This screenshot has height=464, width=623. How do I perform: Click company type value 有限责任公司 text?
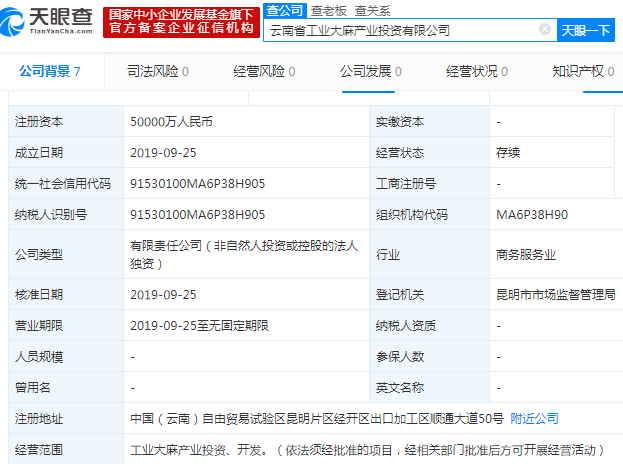tap(244, 255)
